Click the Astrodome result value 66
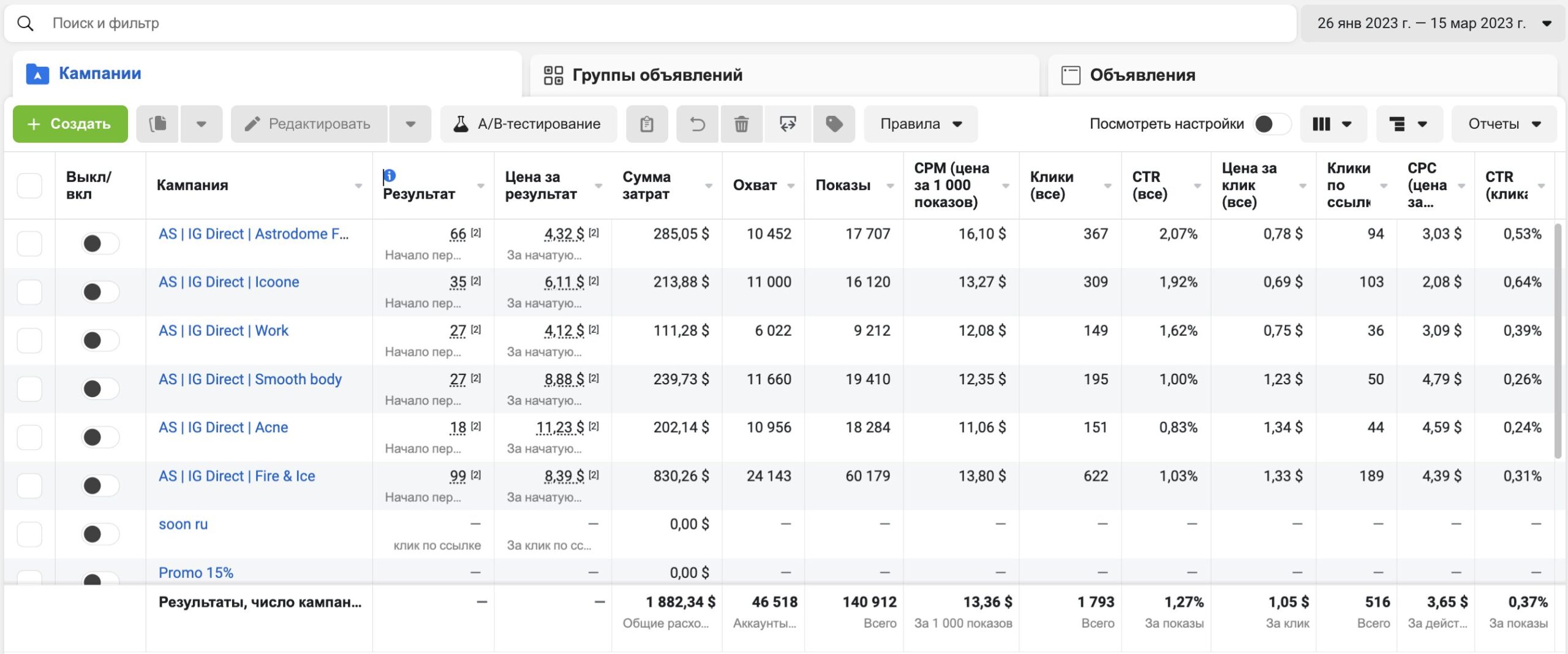This screenshot has height=654, width=1568. 458,234
